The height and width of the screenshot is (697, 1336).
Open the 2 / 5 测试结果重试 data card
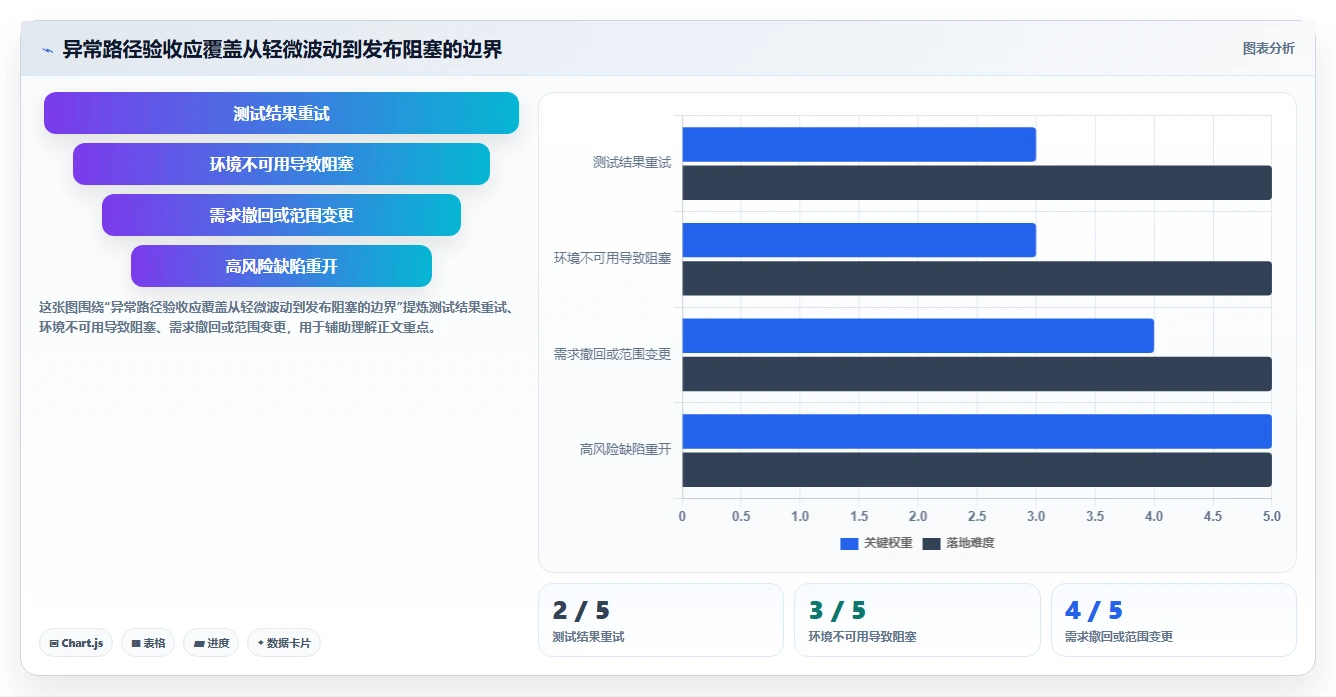point(661,620)
